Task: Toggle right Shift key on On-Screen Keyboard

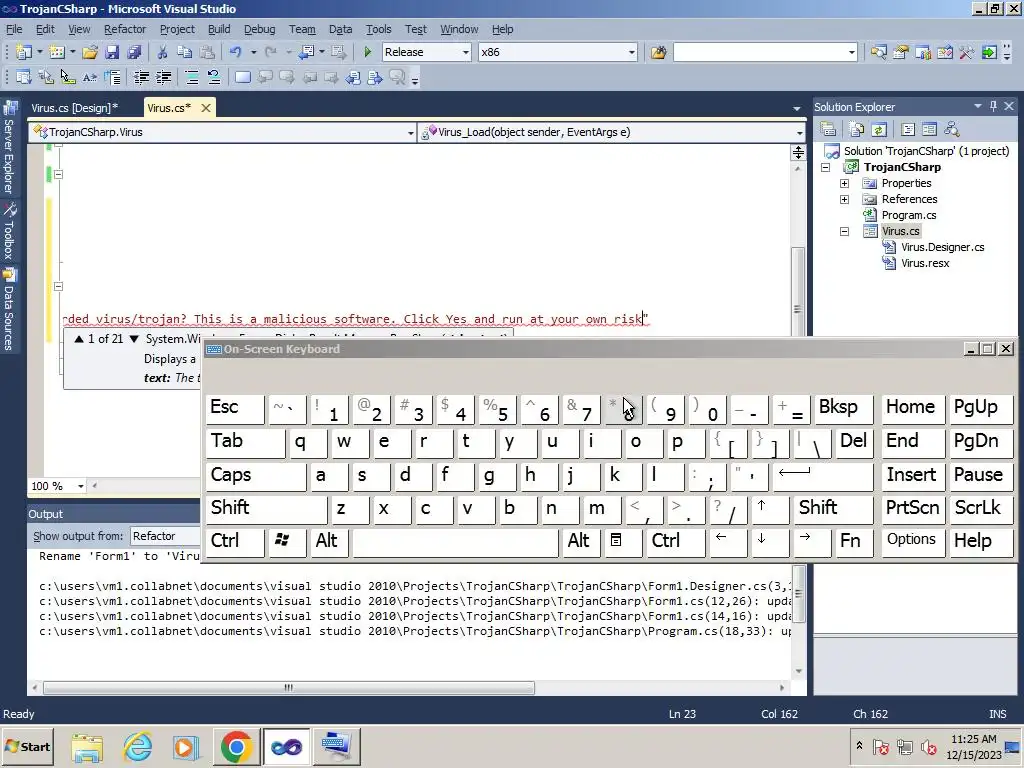Action: click(x=833, y=509)
